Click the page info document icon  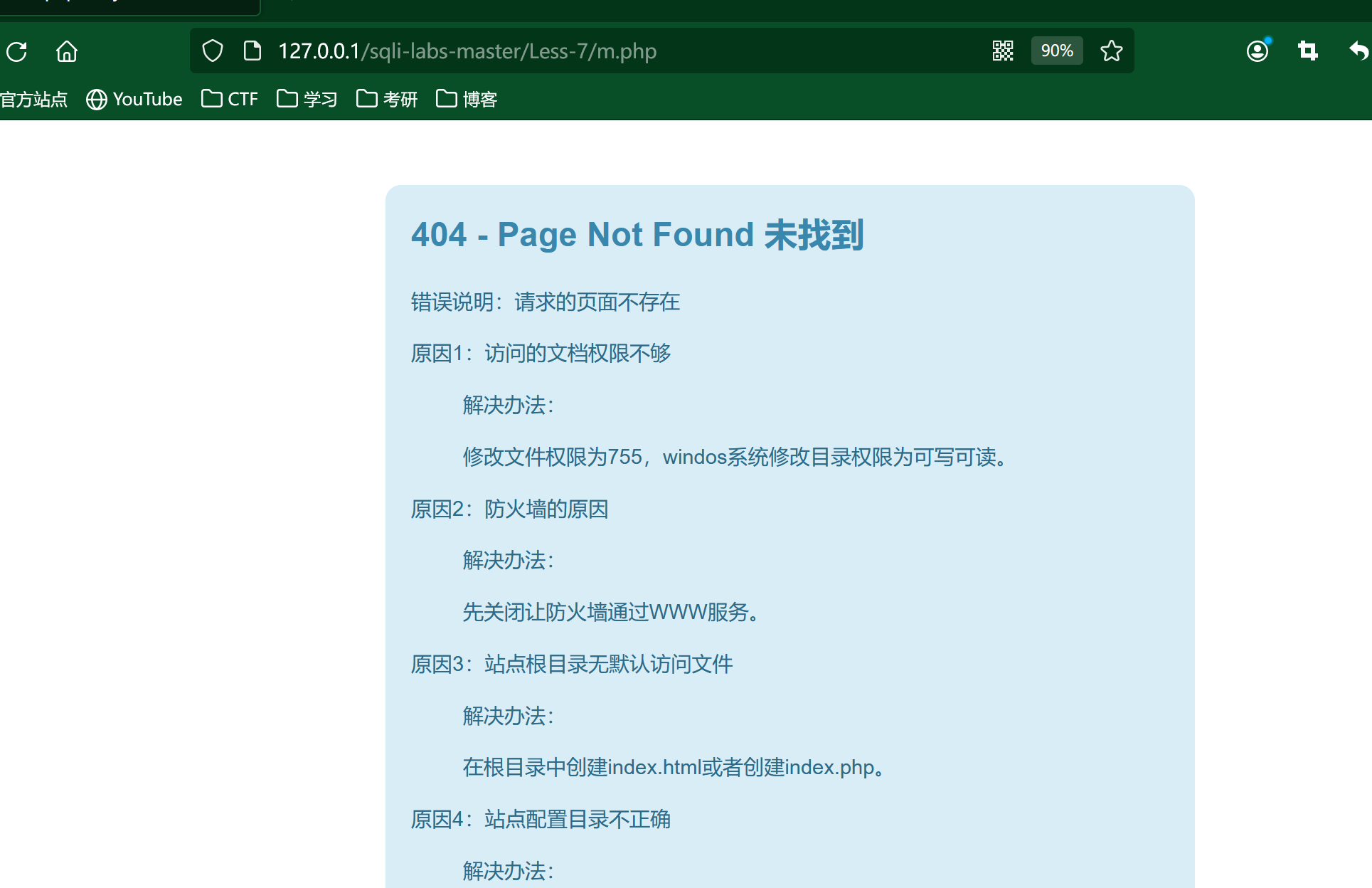point(252,51)
